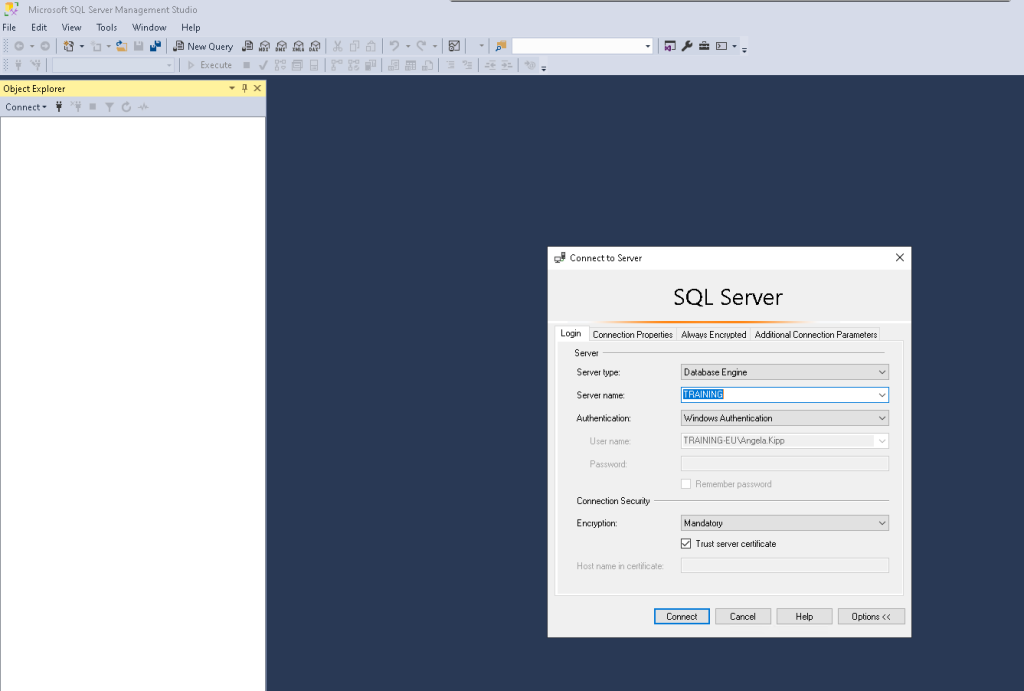This screenshot has height=691, width=1024.
Task: Click the Connect button in dialog
Action: coord(682,617)
